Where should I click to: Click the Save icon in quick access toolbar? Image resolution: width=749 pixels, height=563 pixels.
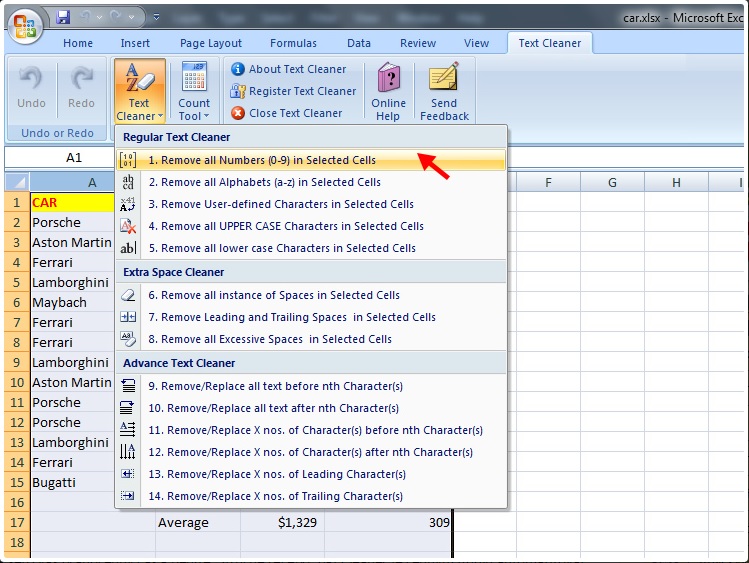[x=64, y=17]
